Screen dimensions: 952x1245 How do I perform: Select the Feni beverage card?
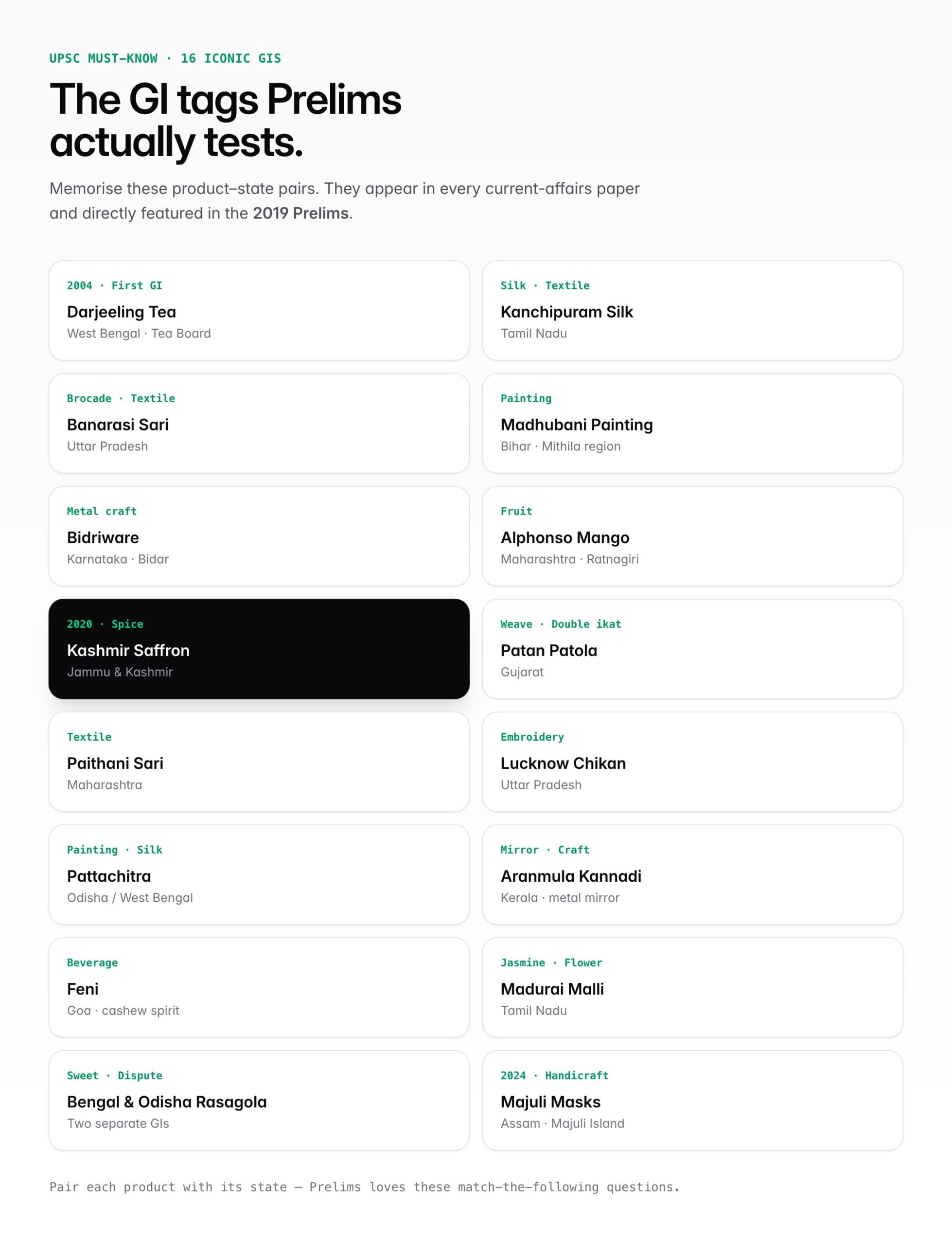(259, 987)
